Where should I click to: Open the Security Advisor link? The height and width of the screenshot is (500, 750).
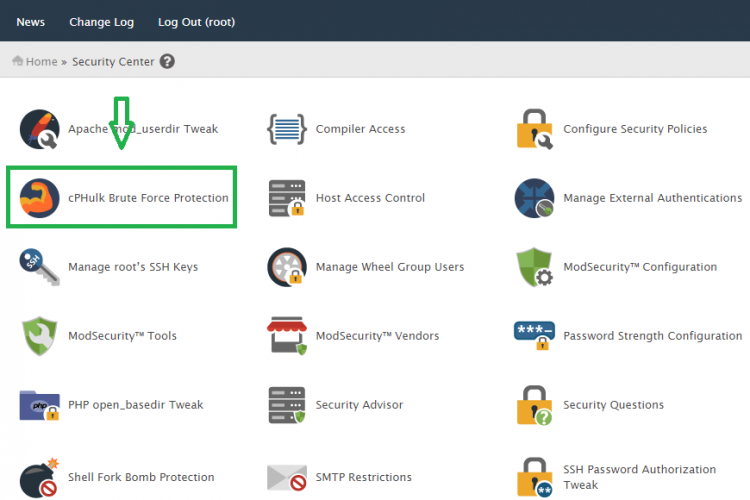(359, 405)
